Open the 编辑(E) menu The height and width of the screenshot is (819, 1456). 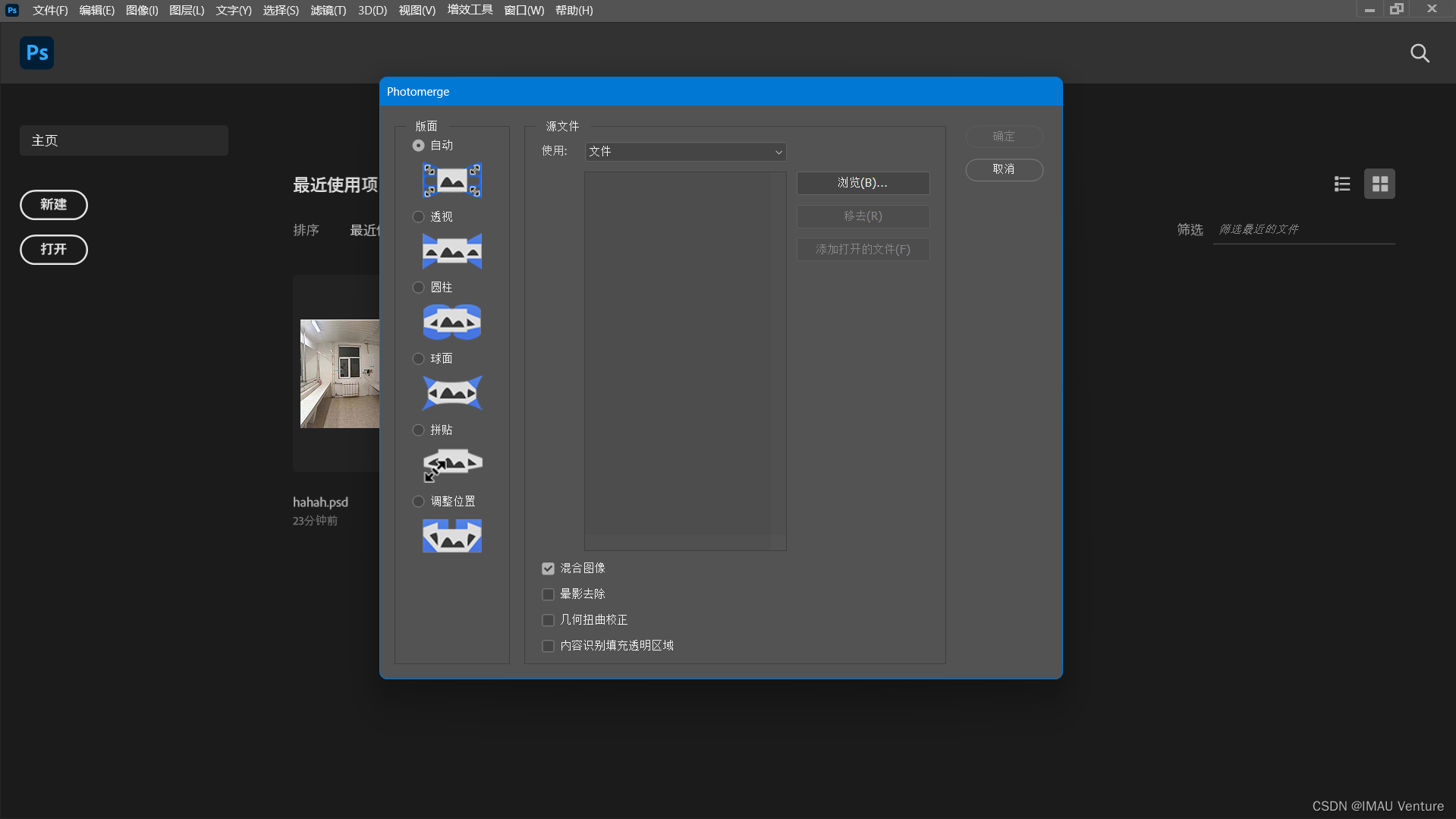click(x=97, y=11)
